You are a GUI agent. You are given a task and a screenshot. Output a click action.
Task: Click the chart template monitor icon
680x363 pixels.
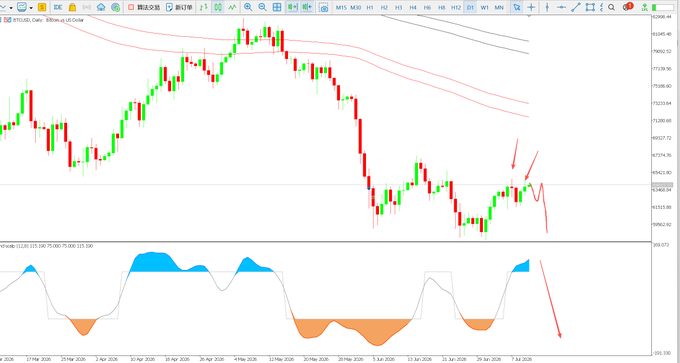[22, 7]
